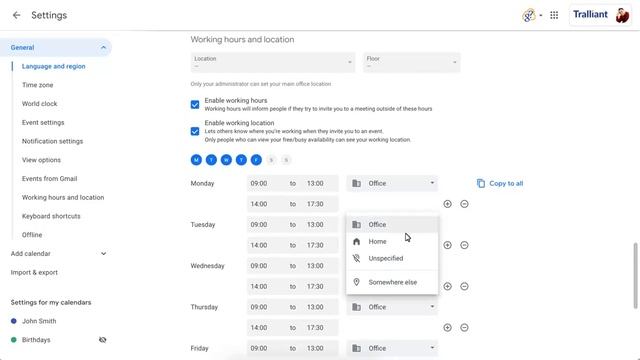This screenshot has height=360, width=640.
Task: Click the page vertical scrollbar
Action: (x=635, y=276)
